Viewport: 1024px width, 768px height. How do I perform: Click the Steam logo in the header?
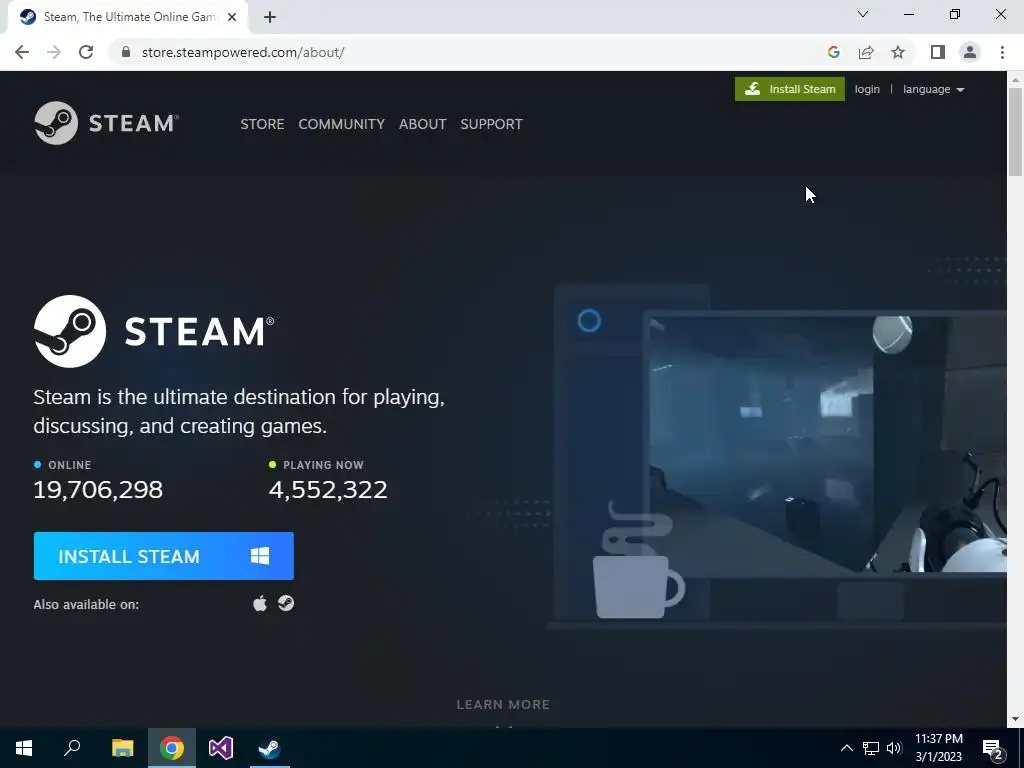pos(106,123)
